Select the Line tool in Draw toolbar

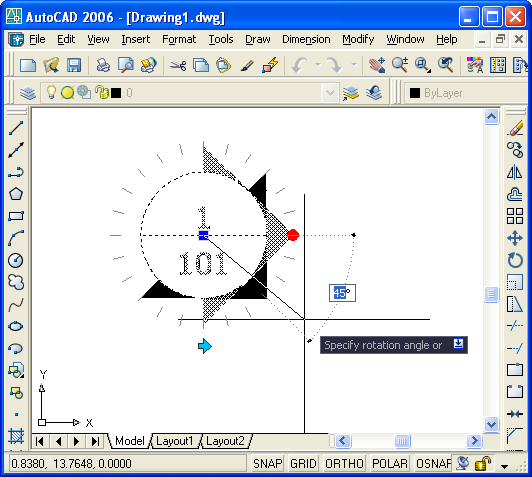tap(16, 128)
